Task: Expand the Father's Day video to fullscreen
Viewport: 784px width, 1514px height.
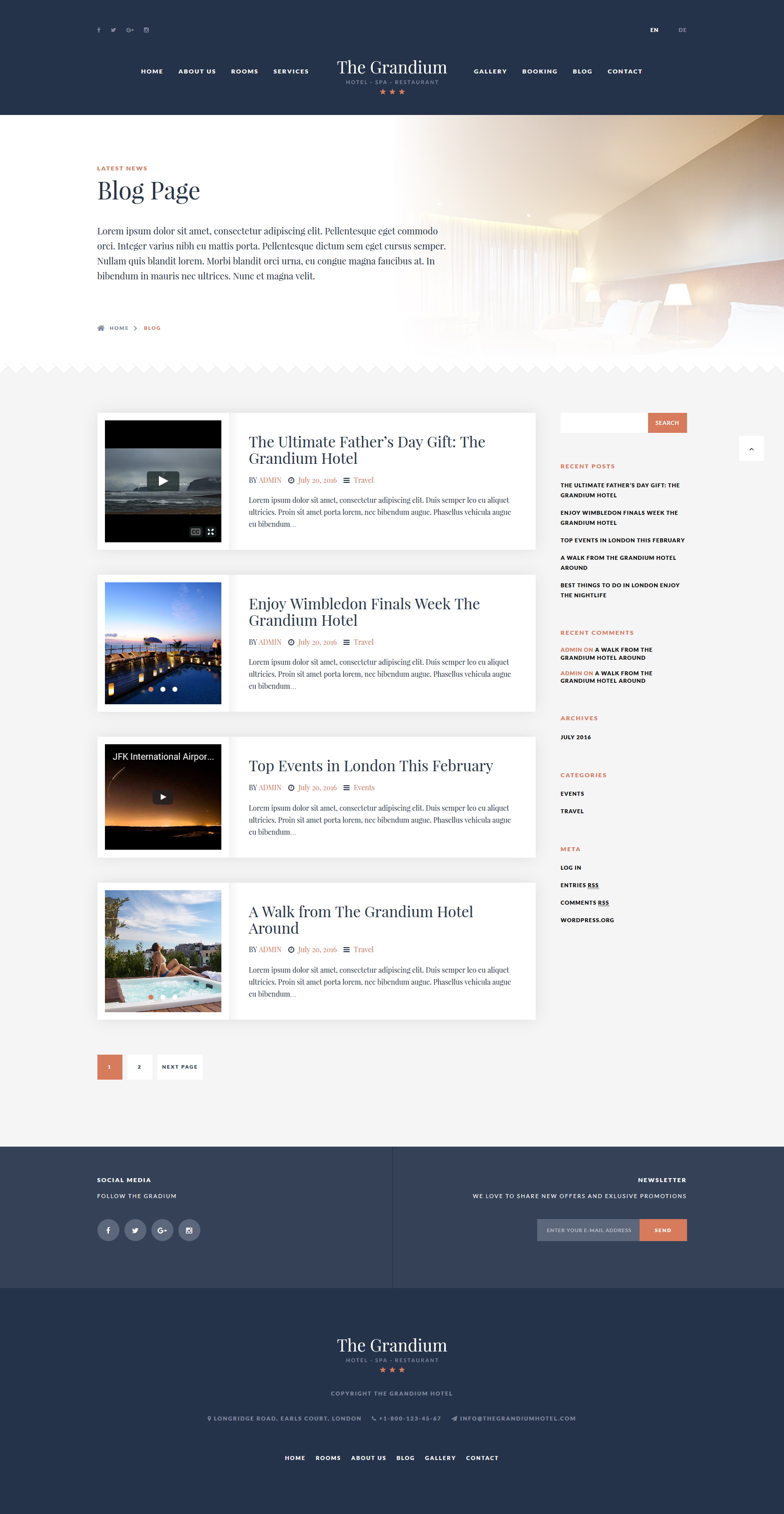Action: click(x=211, y=532)
